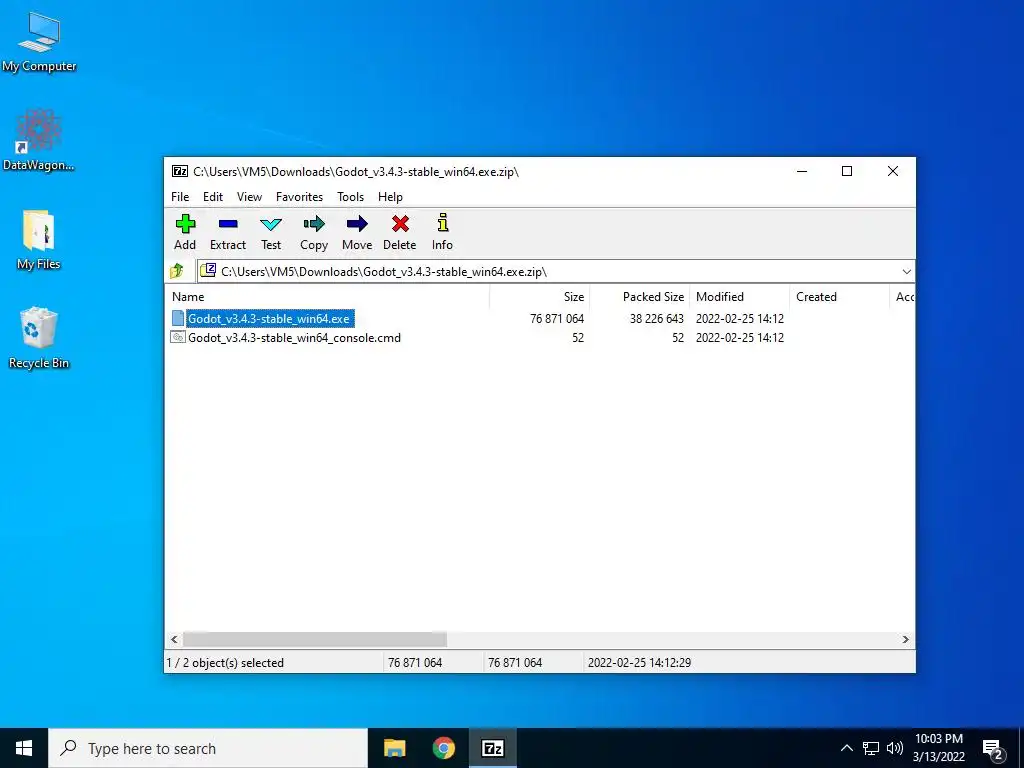Select Godot_v3.4.3-stable_win64_console.cmd file name
This screenshot has width=1024, height=768.
[295, 338]
